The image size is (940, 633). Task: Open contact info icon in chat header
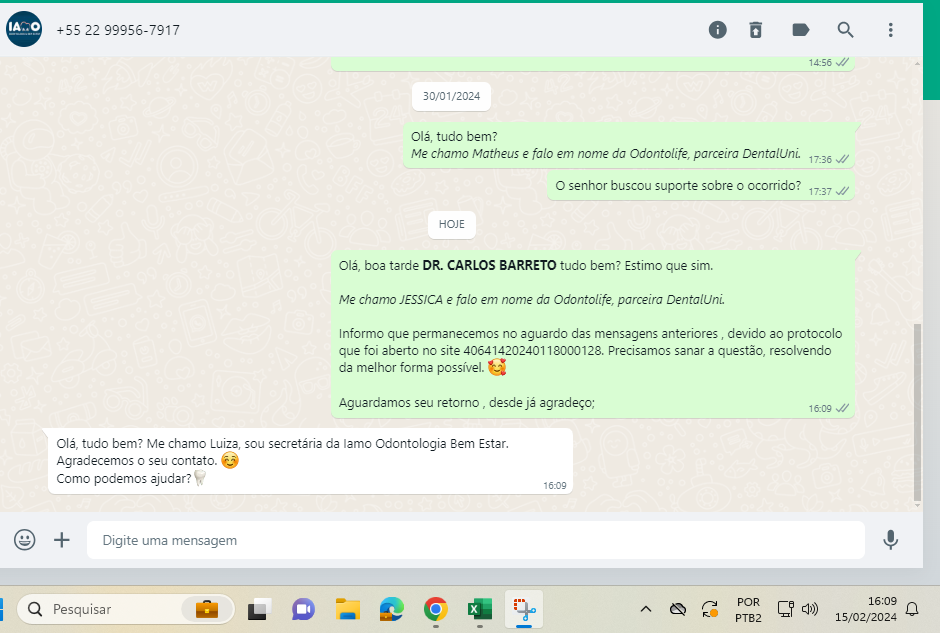point(718,29)
